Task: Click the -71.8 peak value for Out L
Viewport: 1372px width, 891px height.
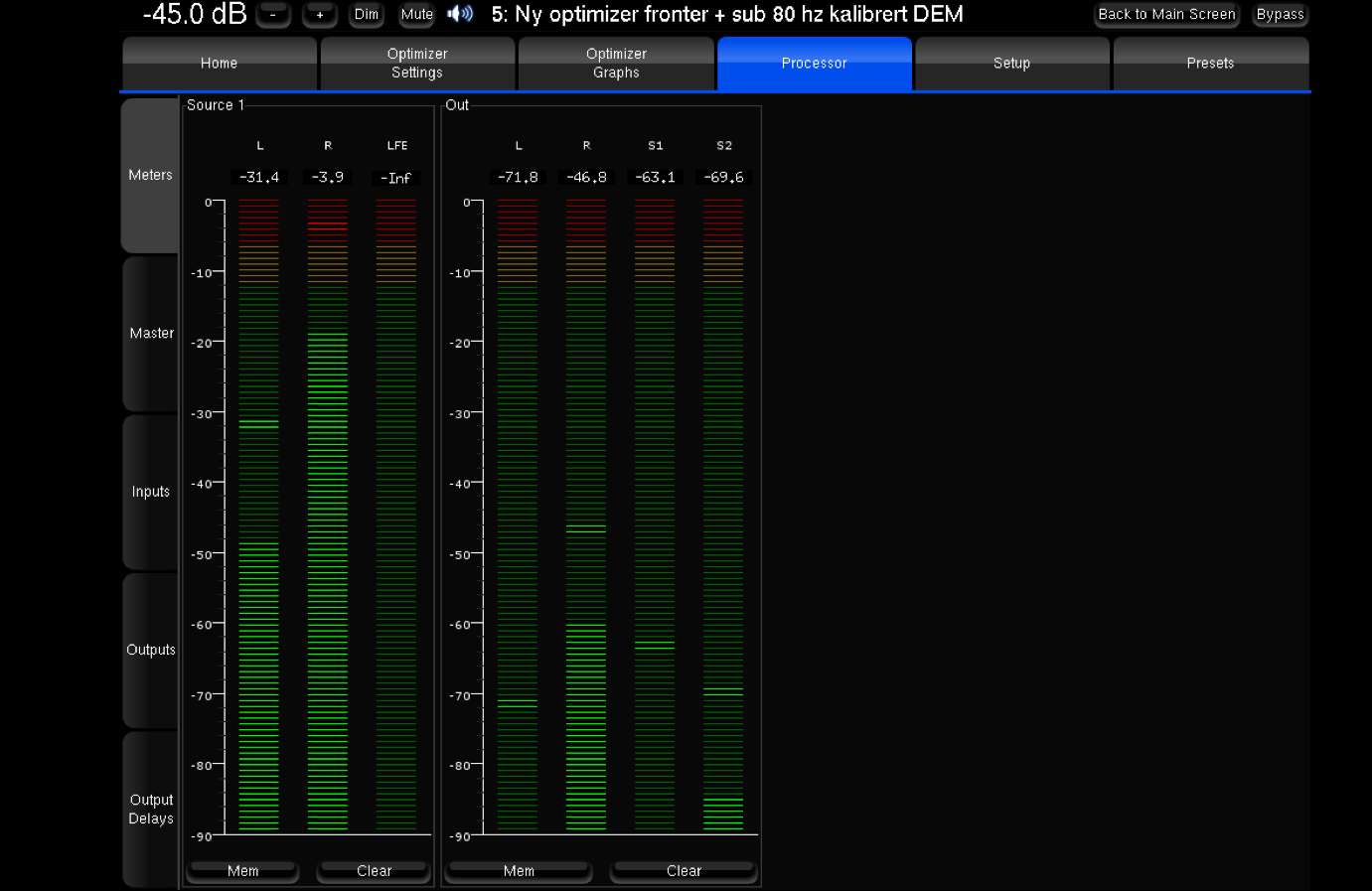Action: pyautogui.click(x=518, y=177)
